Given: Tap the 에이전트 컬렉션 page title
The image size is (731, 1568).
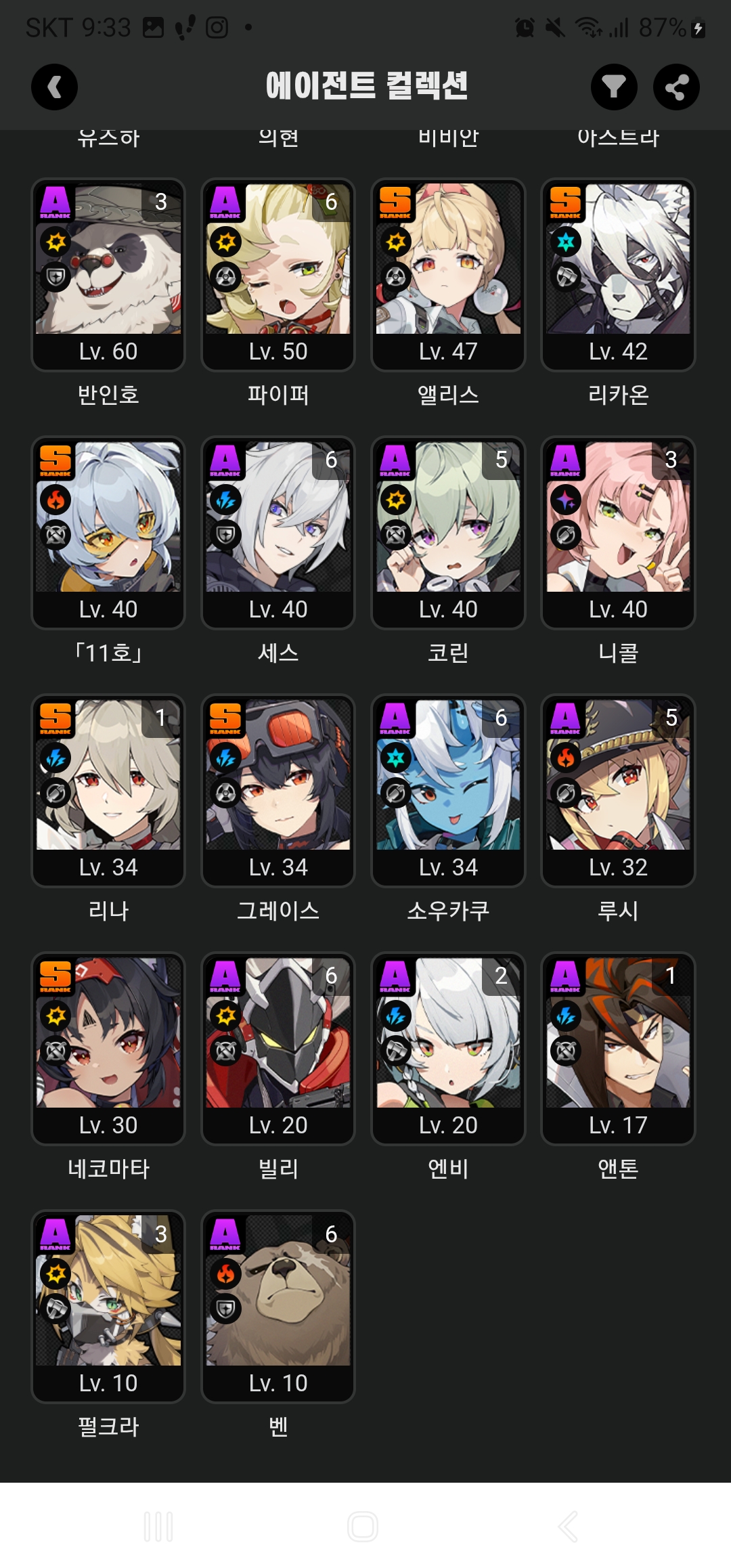Looking at the screenshot, I should 366,86.
